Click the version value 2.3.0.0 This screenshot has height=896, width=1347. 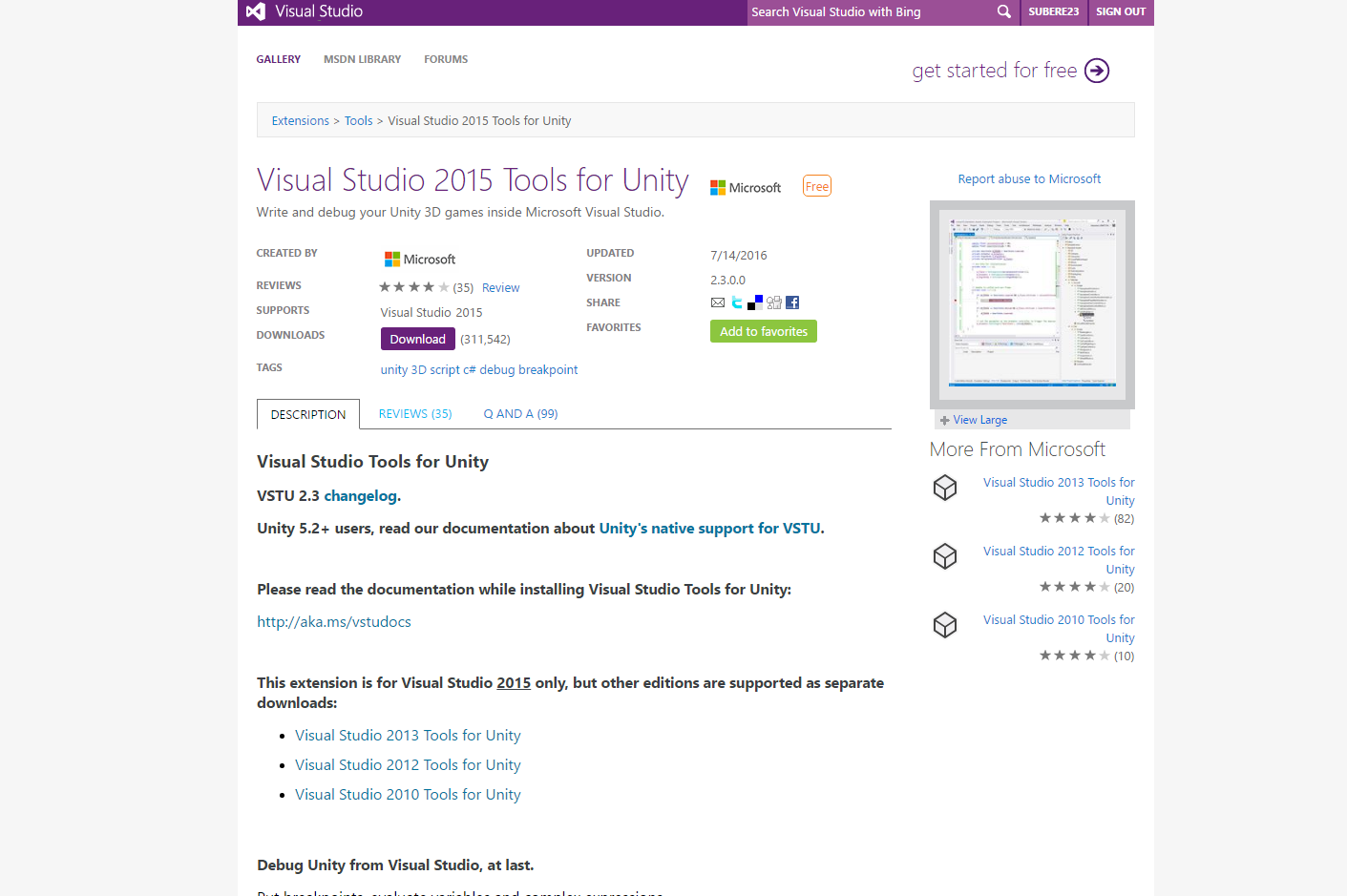pos(728,281)
